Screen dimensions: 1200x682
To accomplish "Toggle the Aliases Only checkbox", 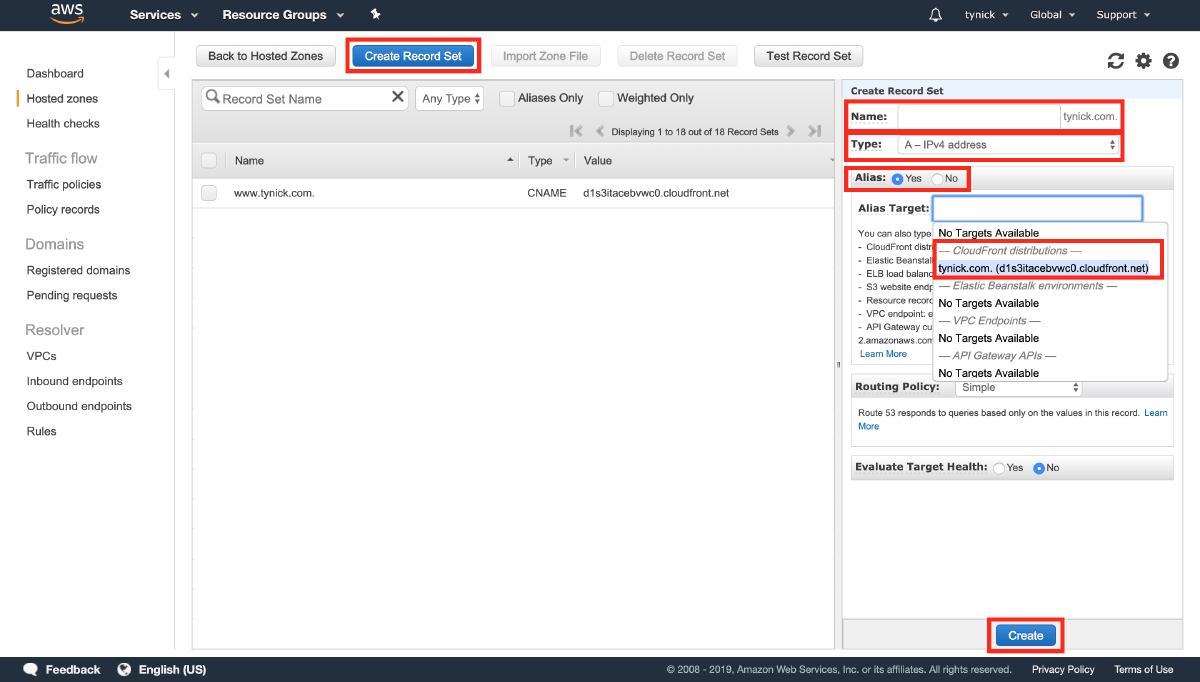I will tap(507, 98).
